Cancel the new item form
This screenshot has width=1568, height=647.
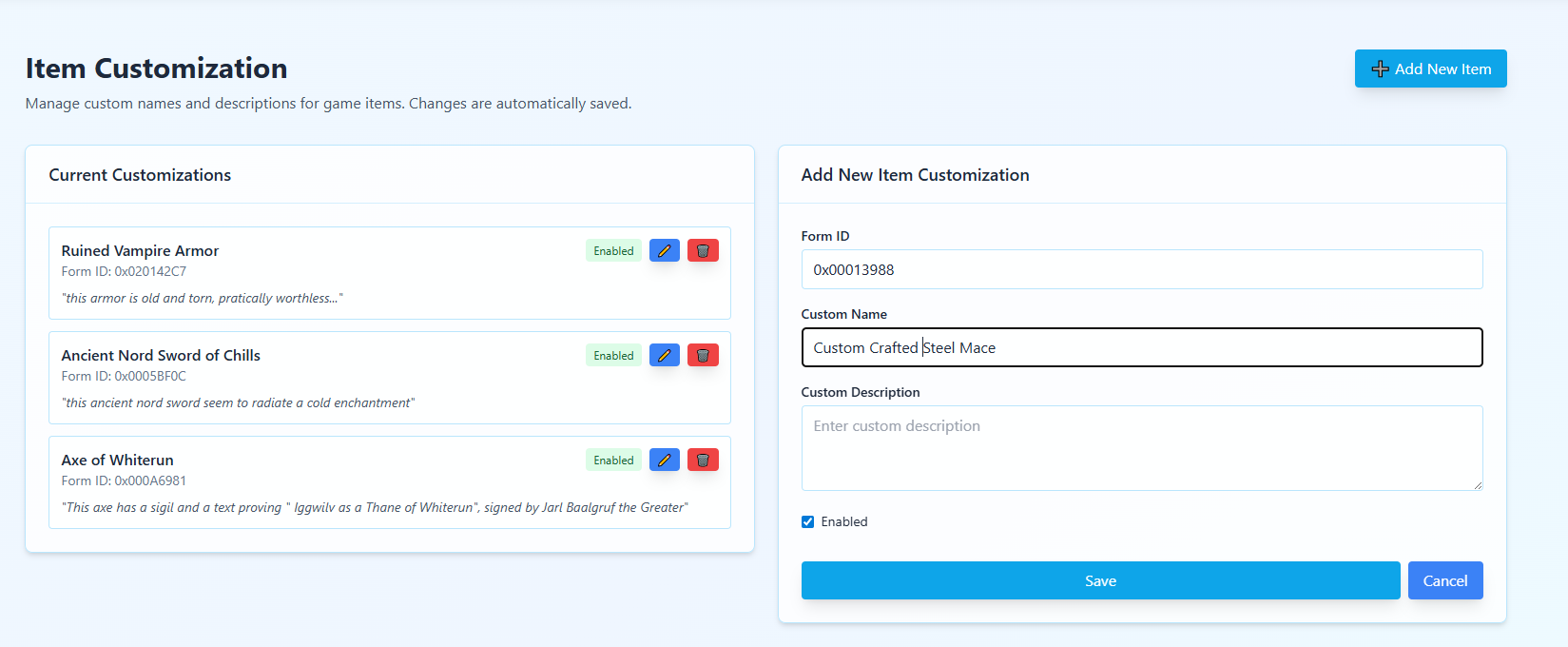pyautogui.click(x=1444, y=580)
